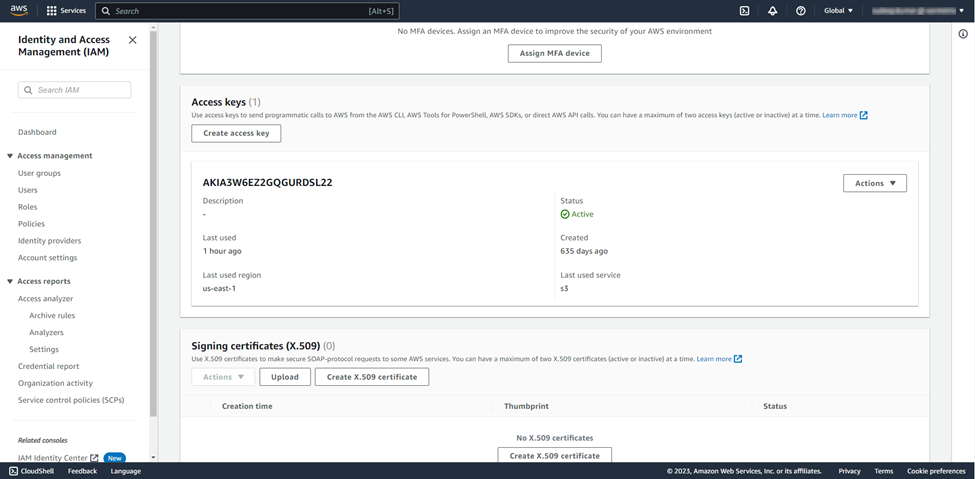Screen dimensions: 975x479
Task: Open Identity providers in sidebar
Action: pyautogui.click(x=50, y=240)
